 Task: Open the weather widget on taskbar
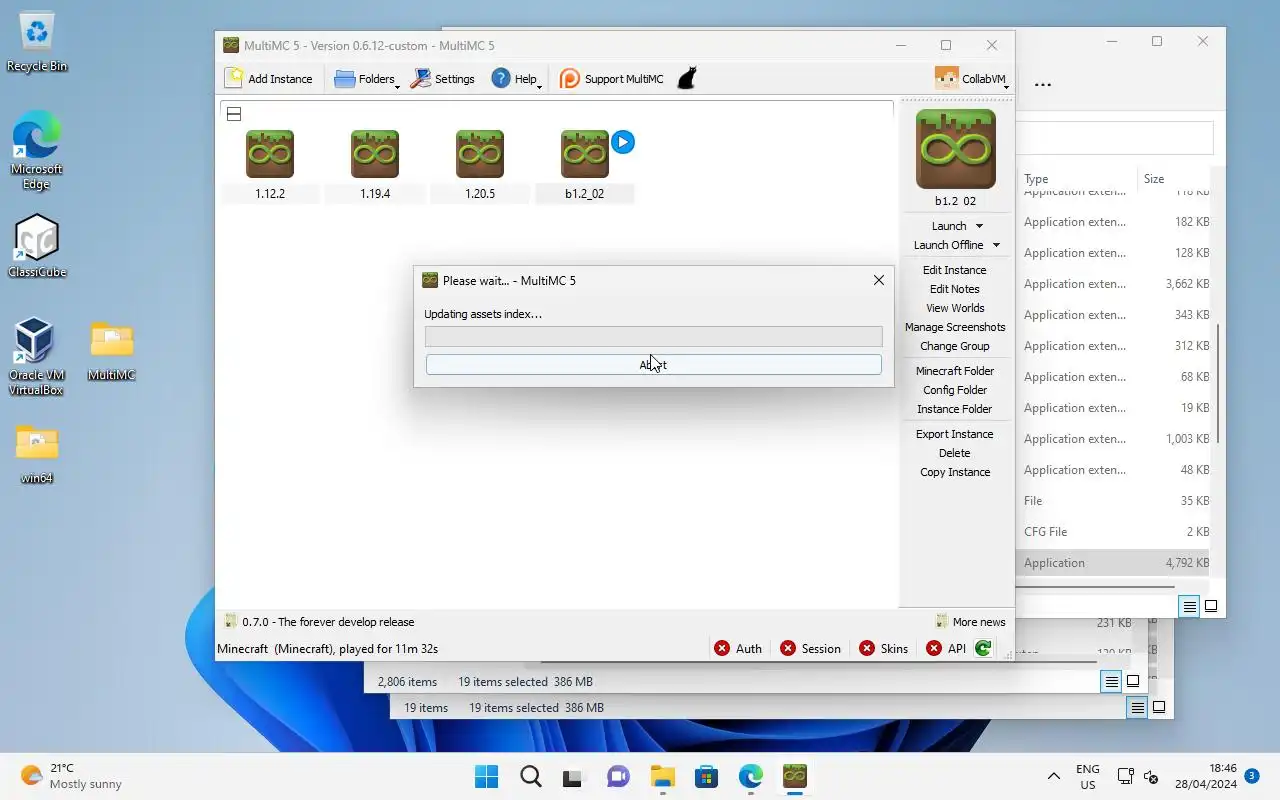point(72,777)
